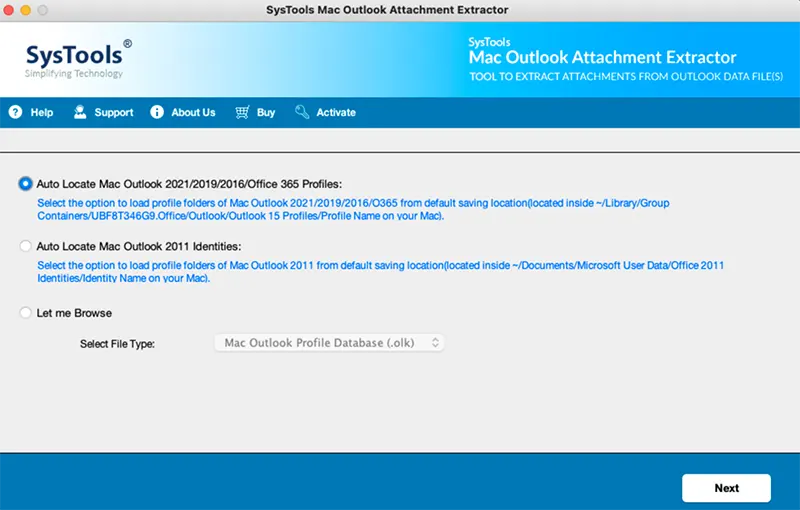Image resolution: width=800 pixels, height=510 pixels.
Task: Close the window with red button
Action: (x=9, y=10)
